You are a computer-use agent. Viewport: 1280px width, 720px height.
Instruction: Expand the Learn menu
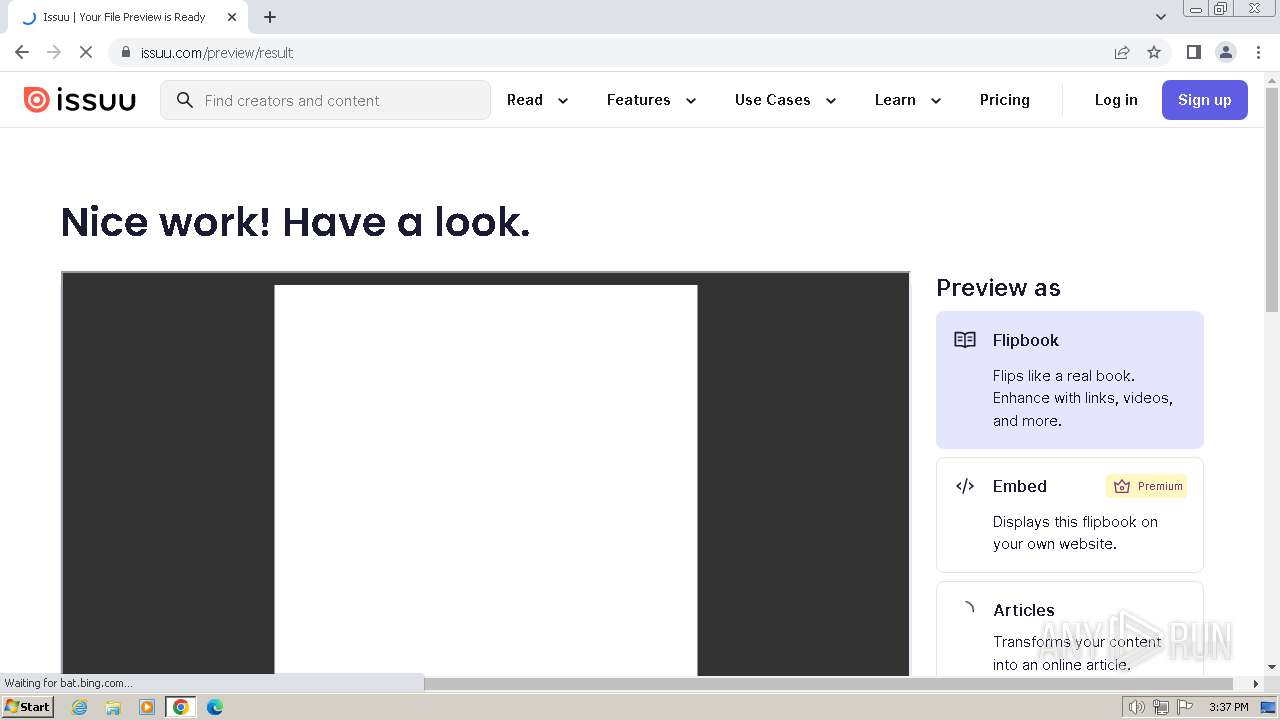pos(908,100)
